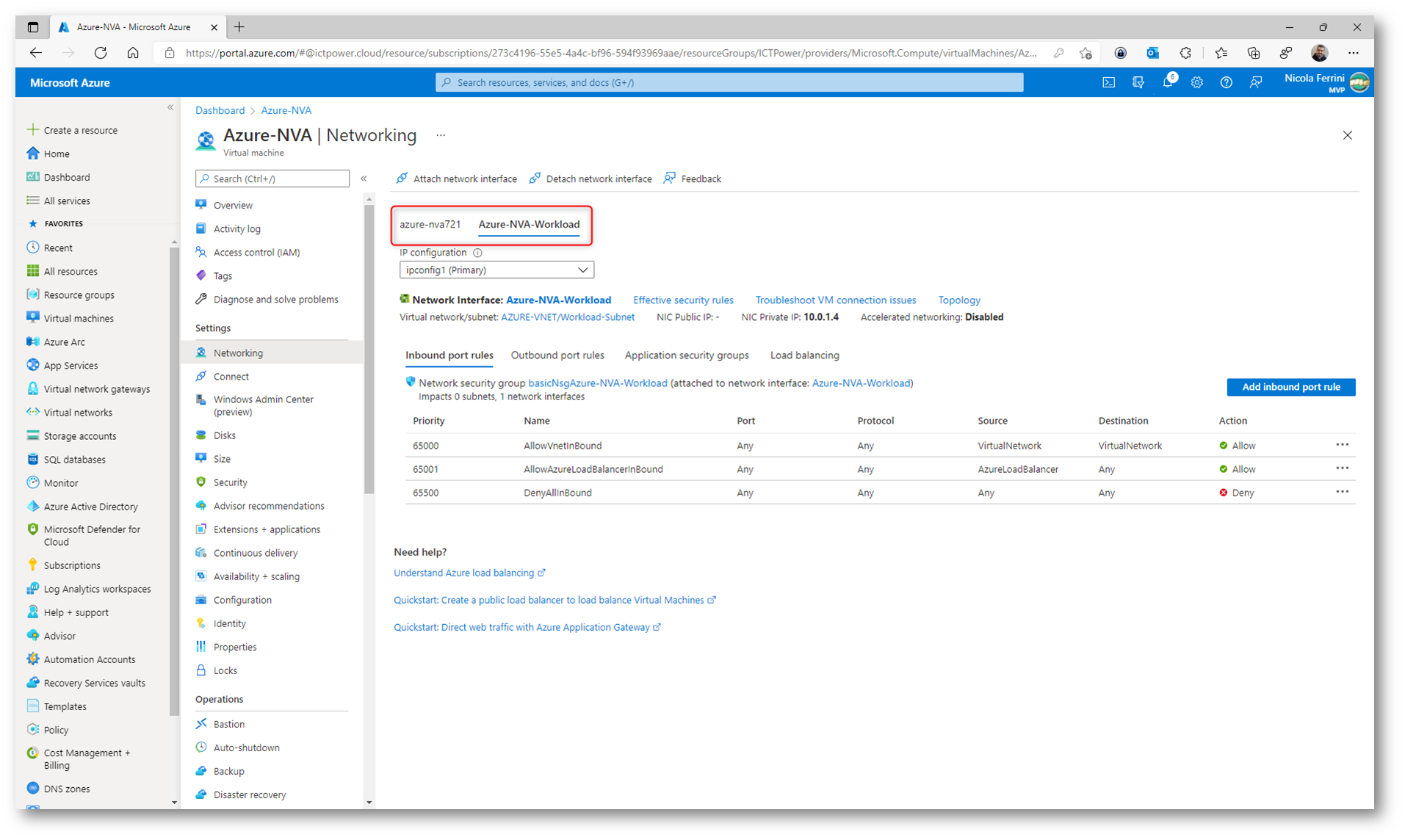Open the help question mark icon

1226,83
